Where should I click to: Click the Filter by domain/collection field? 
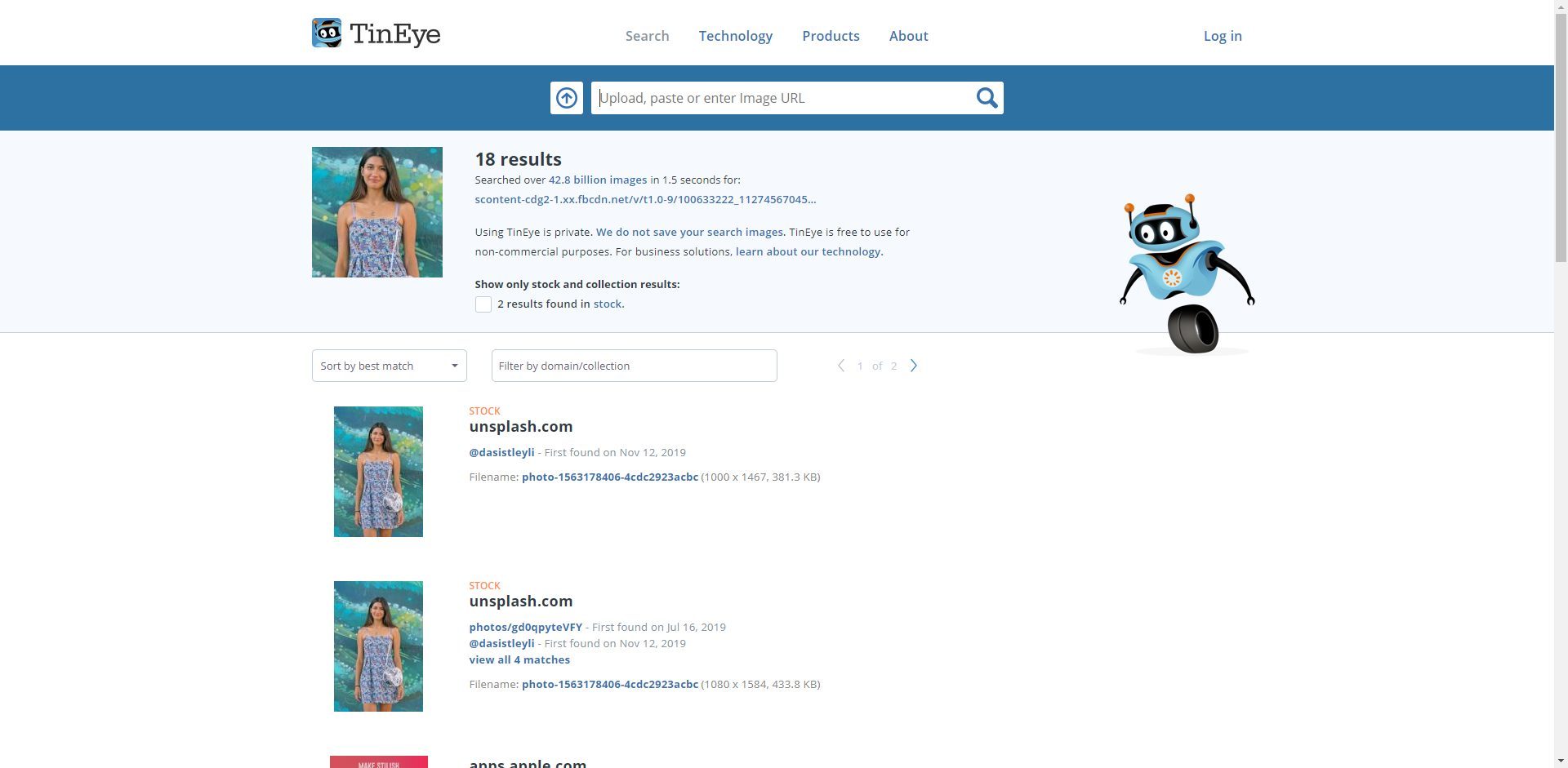[634, 366]
